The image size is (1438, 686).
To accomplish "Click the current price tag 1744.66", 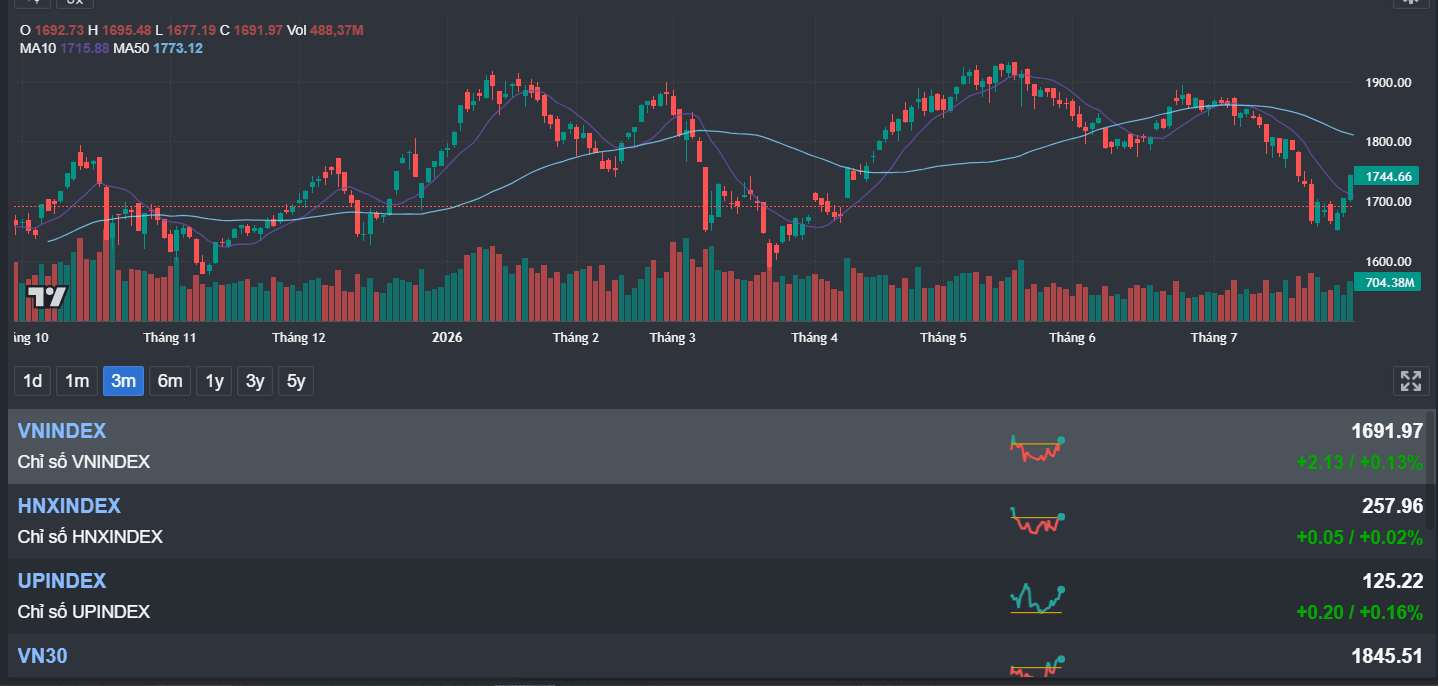I will (1385, 176).
